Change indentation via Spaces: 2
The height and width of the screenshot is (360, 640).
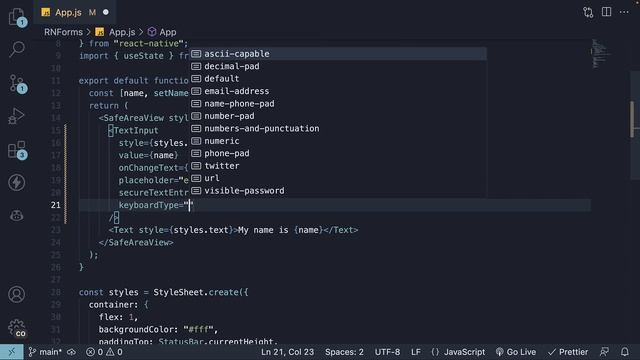[x=344, y=352]
